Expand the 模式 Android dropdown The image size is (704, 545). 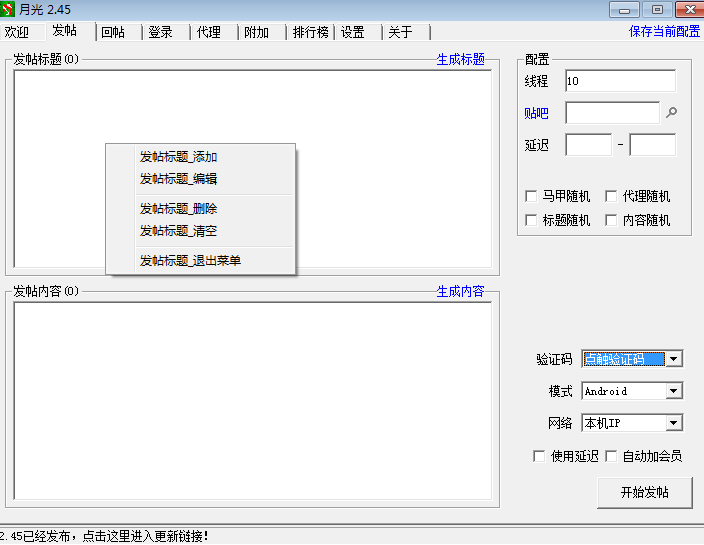(x=674, y=391)
